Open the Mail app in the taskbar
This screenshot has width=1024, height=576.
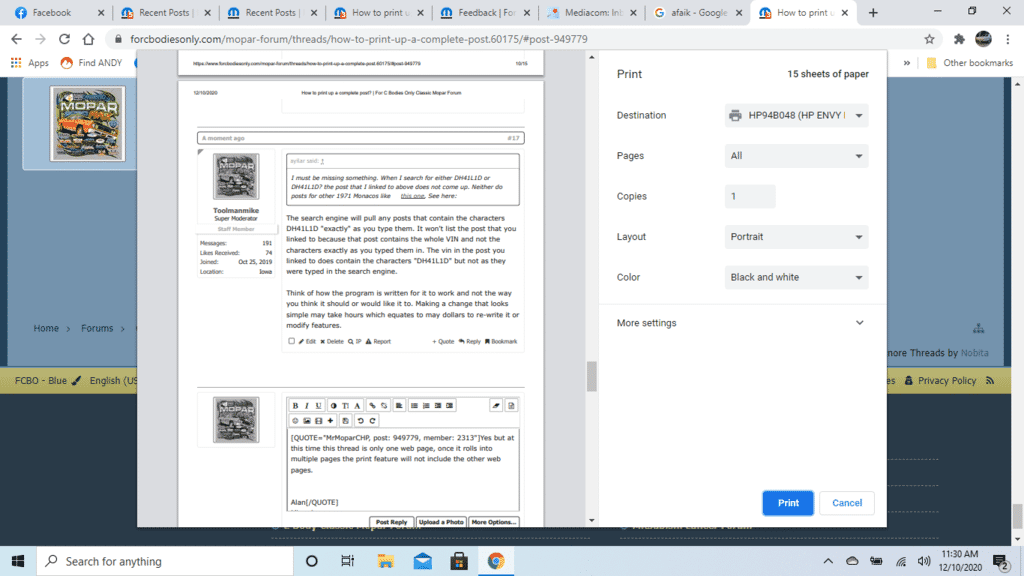422,561
